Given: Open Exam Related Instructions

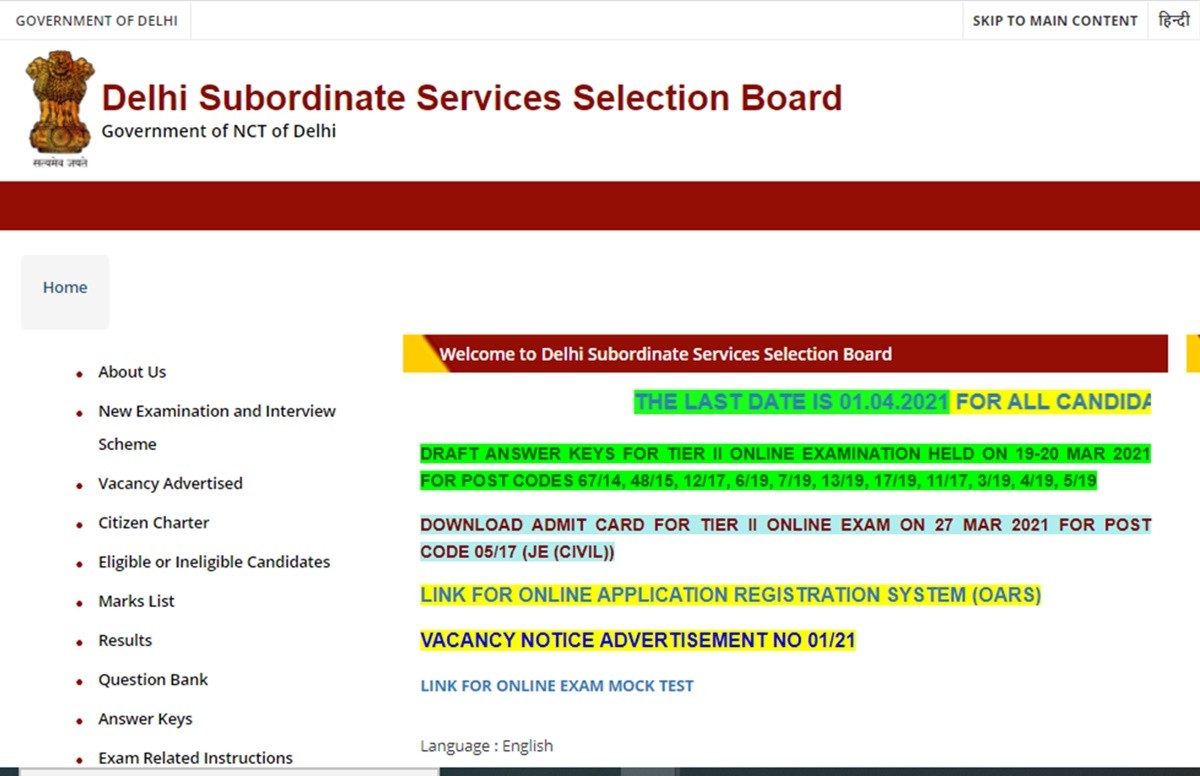Looking at the screenshot, I should tap(195, 758).
